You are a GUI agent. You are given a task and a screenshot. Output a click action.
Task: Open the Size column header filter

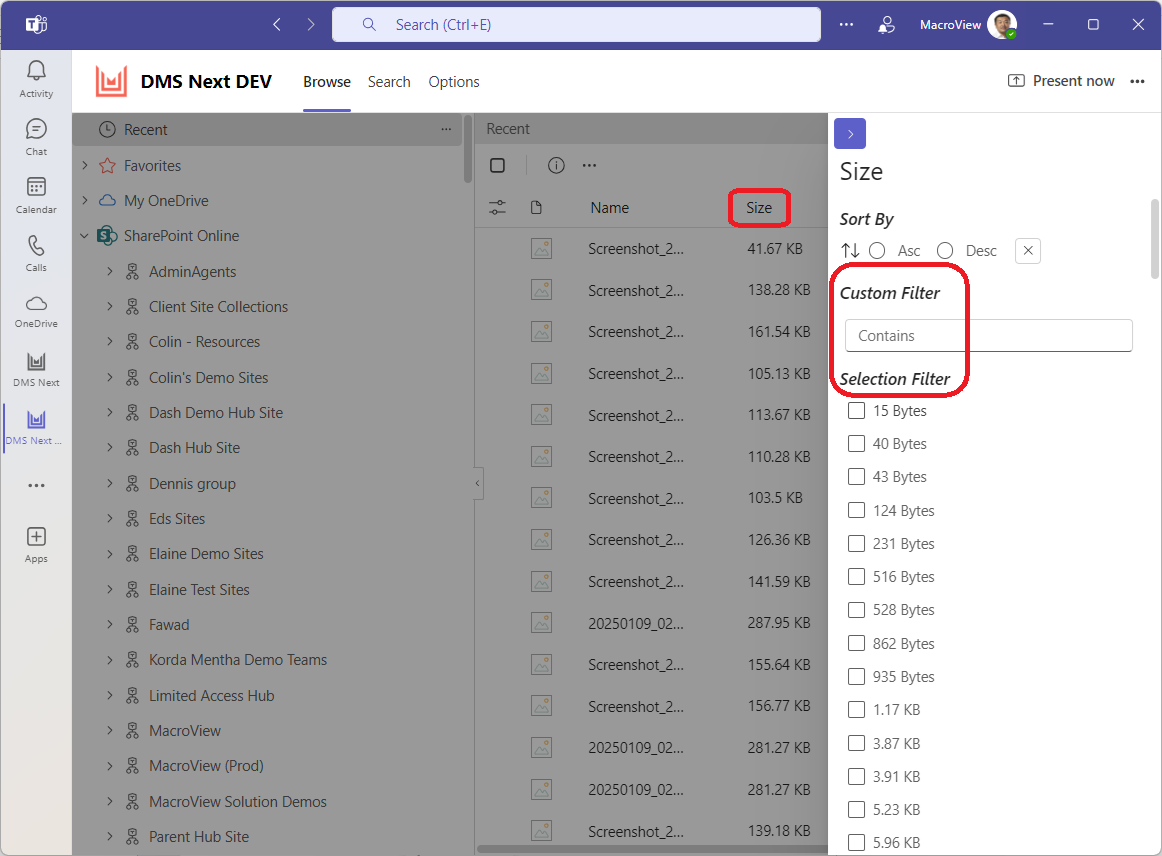click(x=759, y=208)
